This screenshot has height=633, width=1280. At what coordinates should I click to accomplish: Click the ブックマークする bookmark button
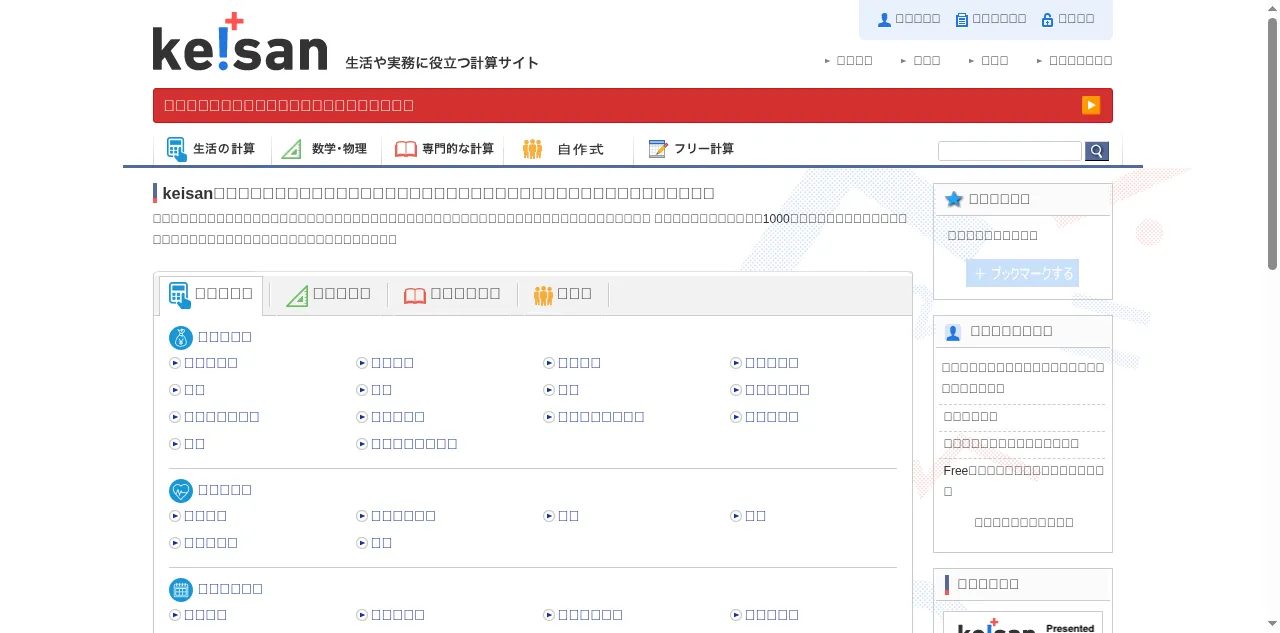(1022, 273)
